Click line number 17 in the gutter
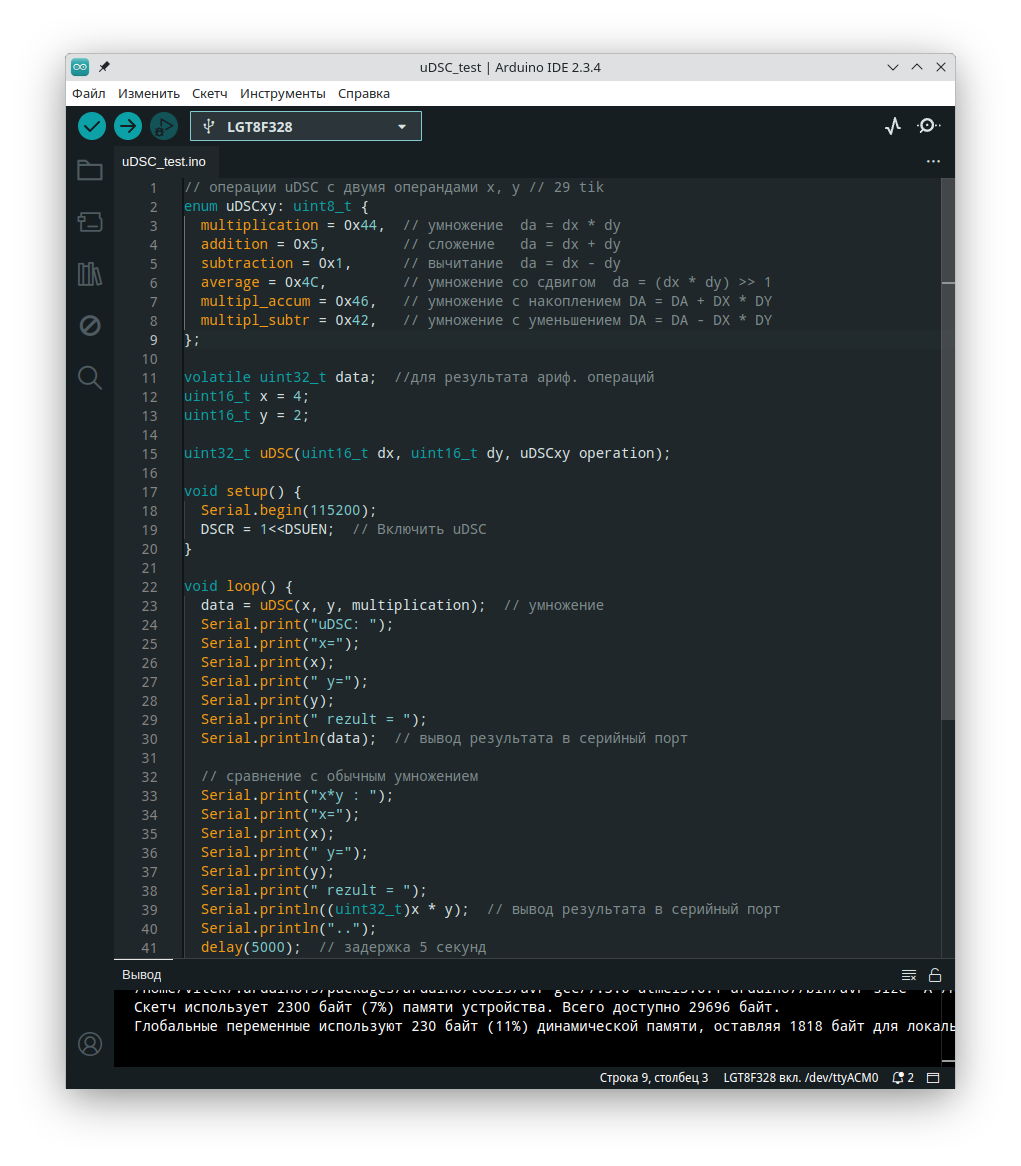The height and width of the screenshot is (1166, 1021). click(x=149, y=492)
